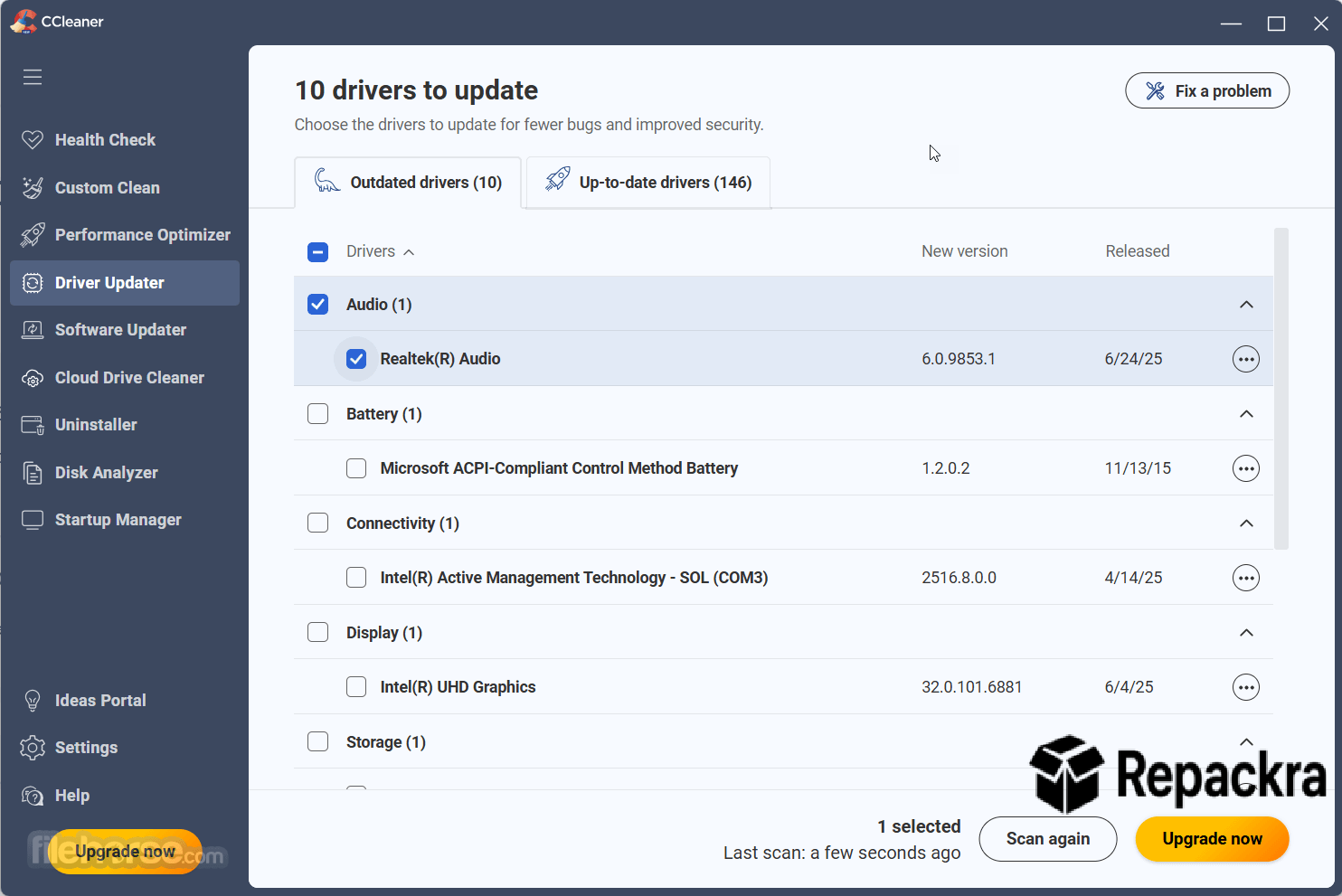Click the version 6.0.9853.1 cell

point(959,359)
